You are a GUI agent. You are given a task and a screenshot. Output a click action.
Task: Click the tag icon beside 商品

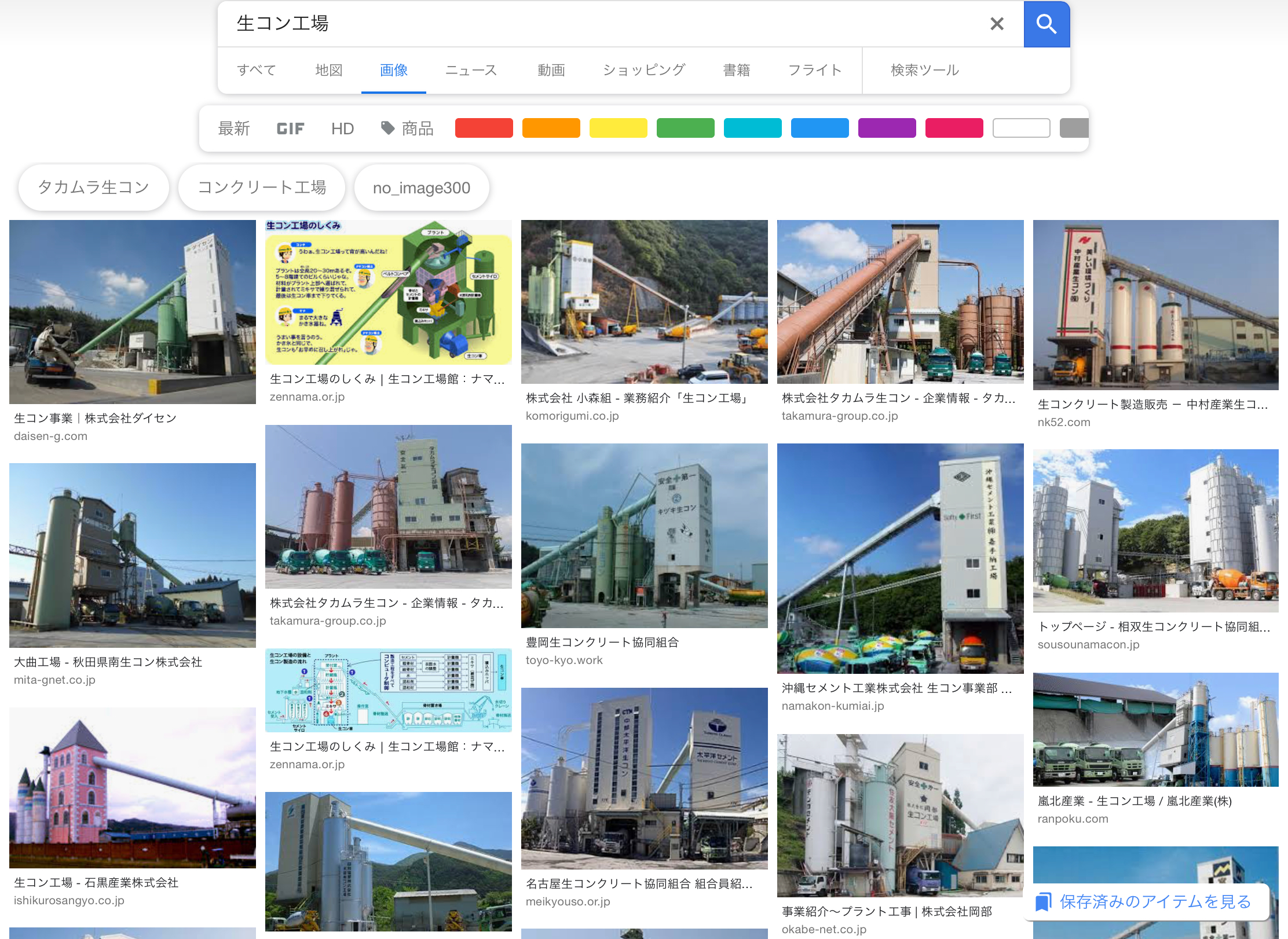pyautogui.click(x=387, y=128)
